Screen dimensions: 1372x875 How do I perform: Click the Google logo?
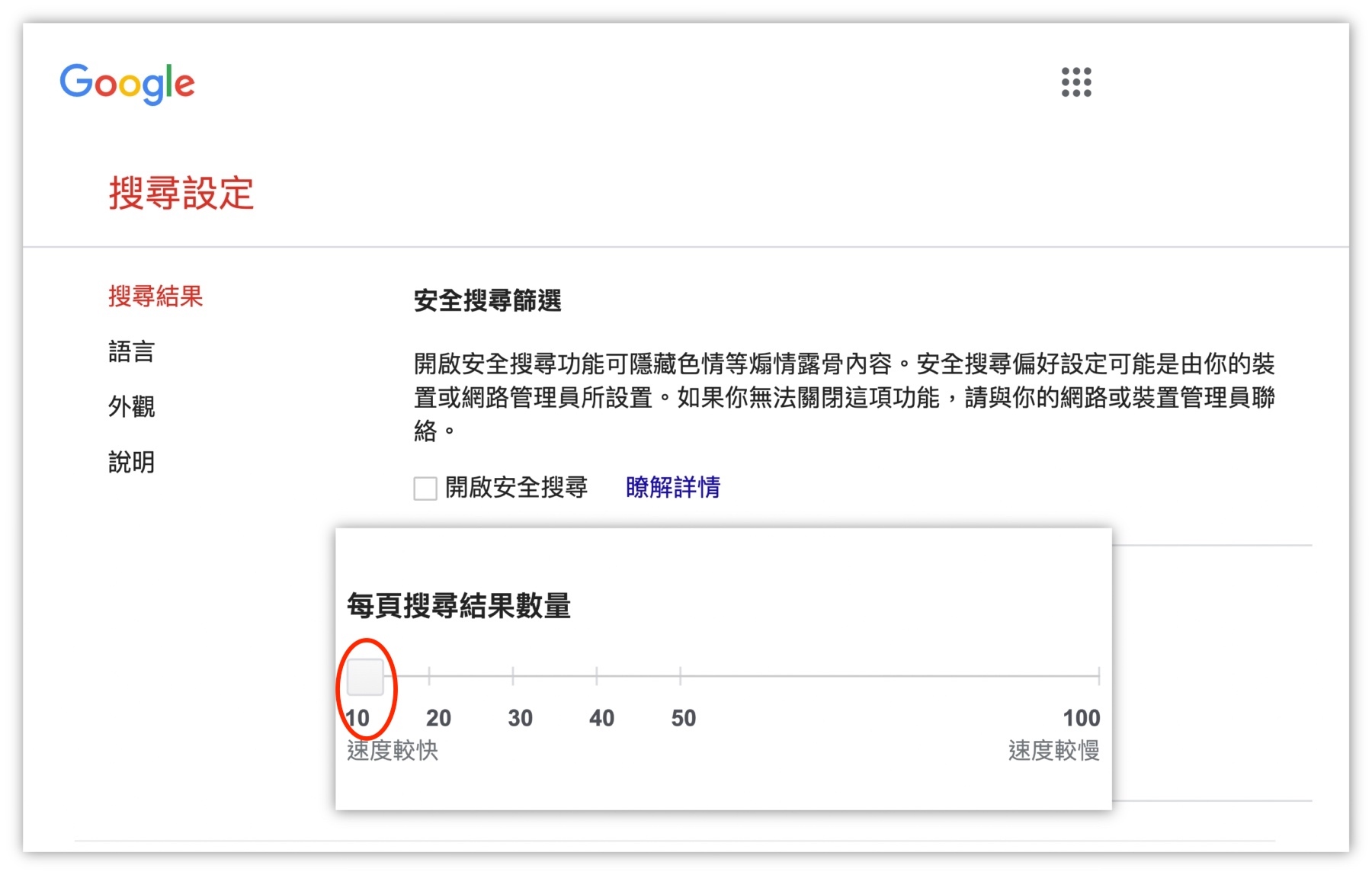click(x=127, y=84)
